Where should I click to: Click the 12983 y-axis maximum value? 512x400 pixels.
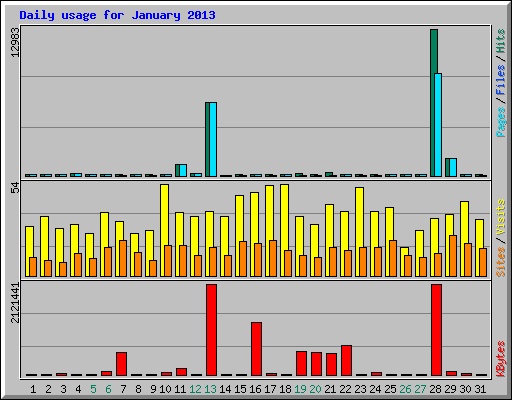[15, 42]
